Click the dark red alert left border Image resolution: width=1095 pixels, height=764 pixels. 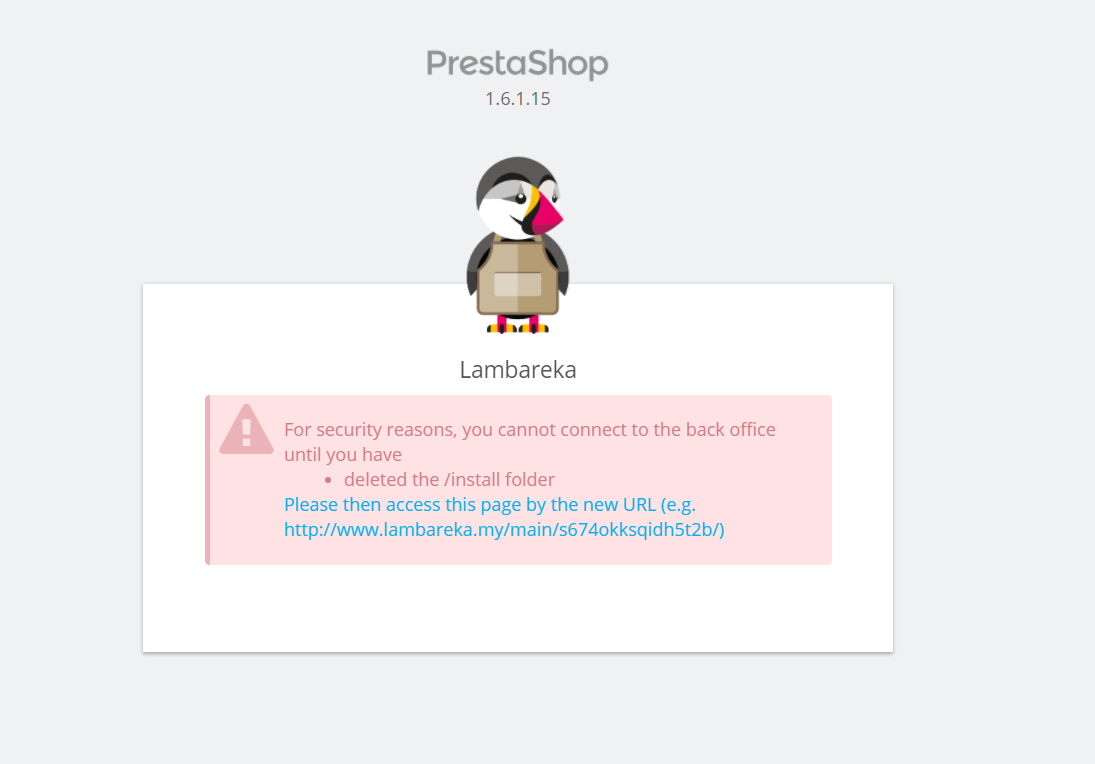(x=207, y=480)
